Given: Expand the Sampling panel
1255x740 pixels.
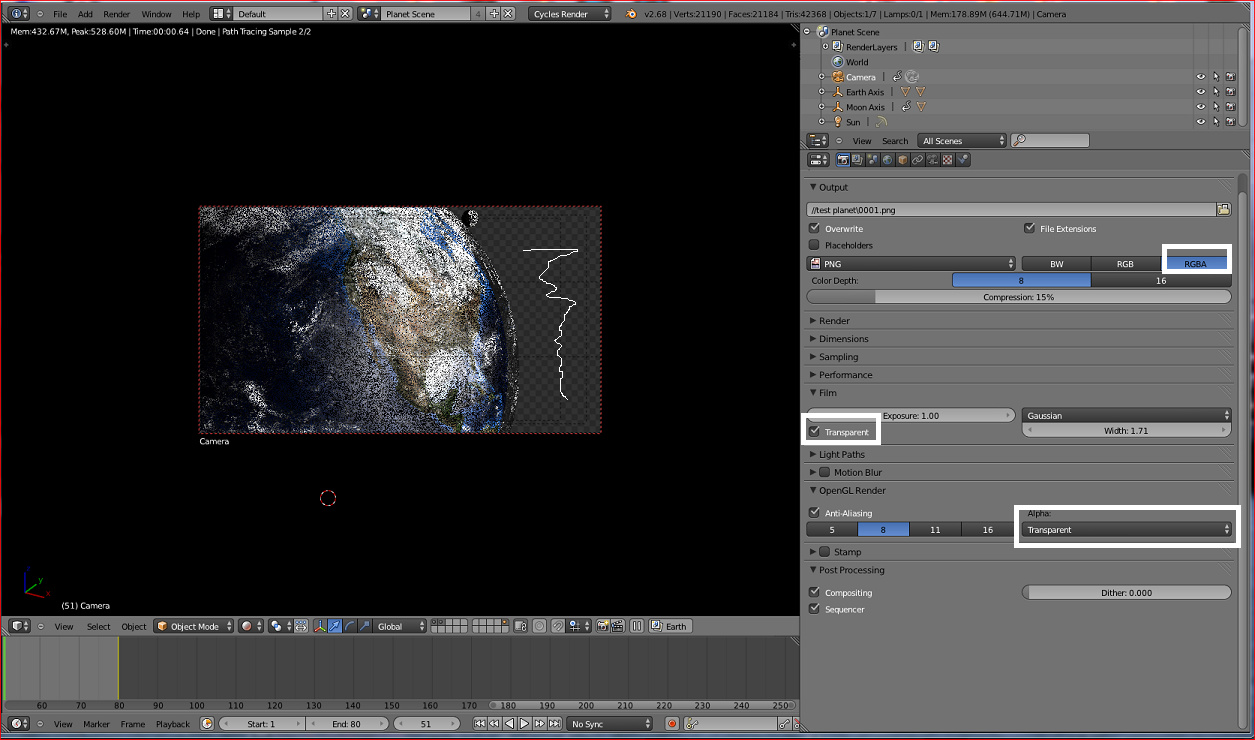Looking at the screenshot, I should (838, 357).
